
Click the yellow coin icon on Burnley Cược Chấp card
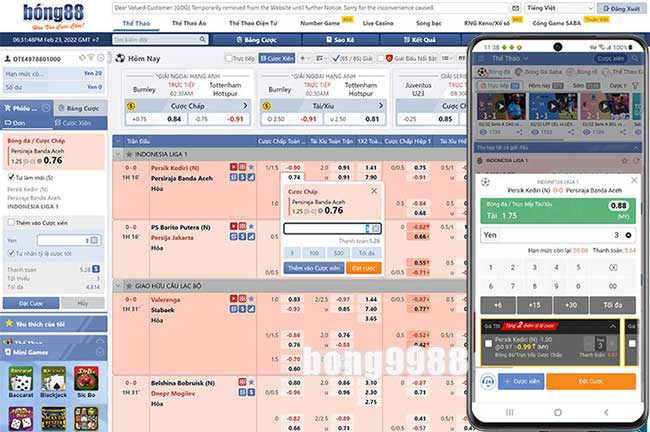point(131,106)
